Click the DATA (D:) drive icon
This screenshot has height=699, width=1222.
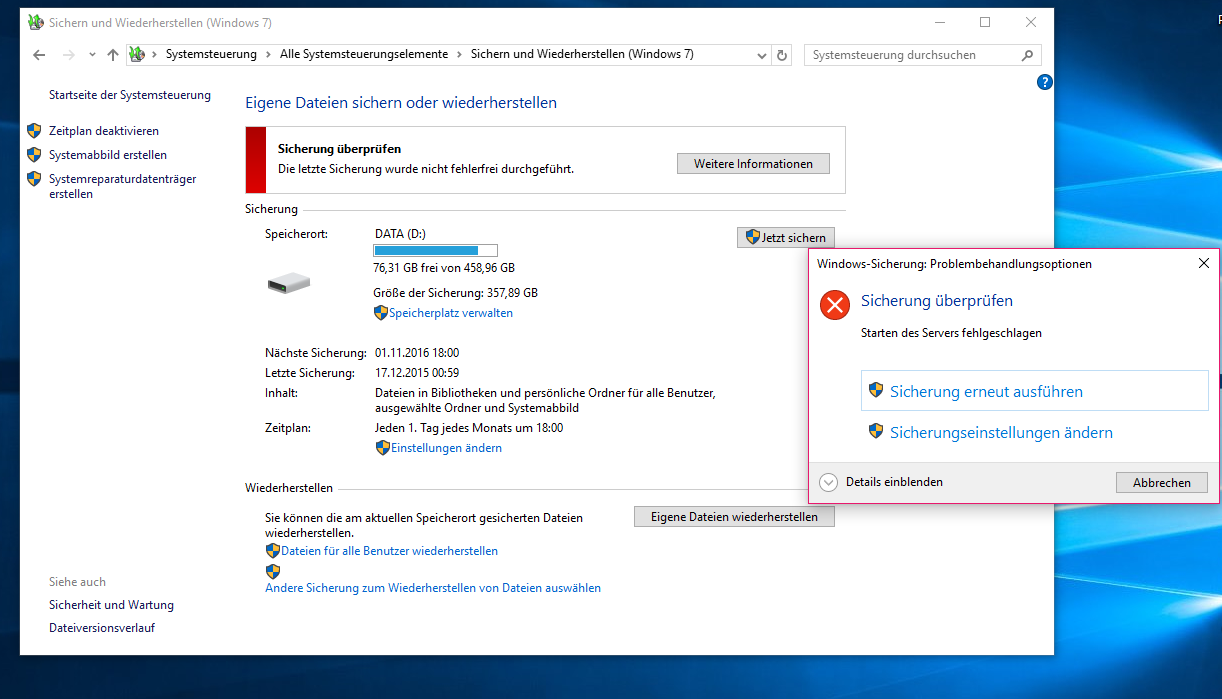coord(289,284)
